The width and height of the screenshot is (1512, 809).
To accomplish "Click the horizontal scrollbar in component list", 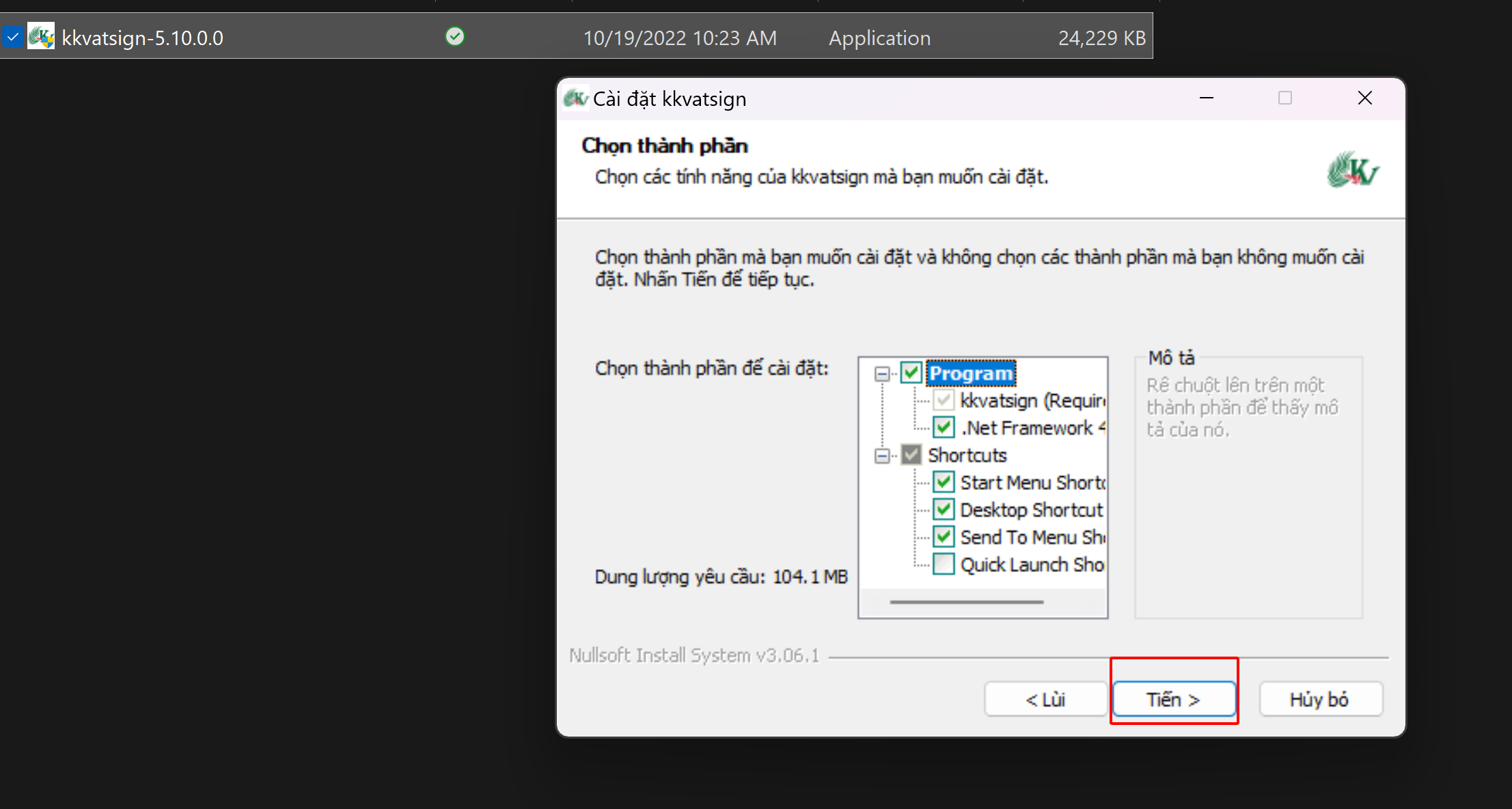I will tap(966, 602).
